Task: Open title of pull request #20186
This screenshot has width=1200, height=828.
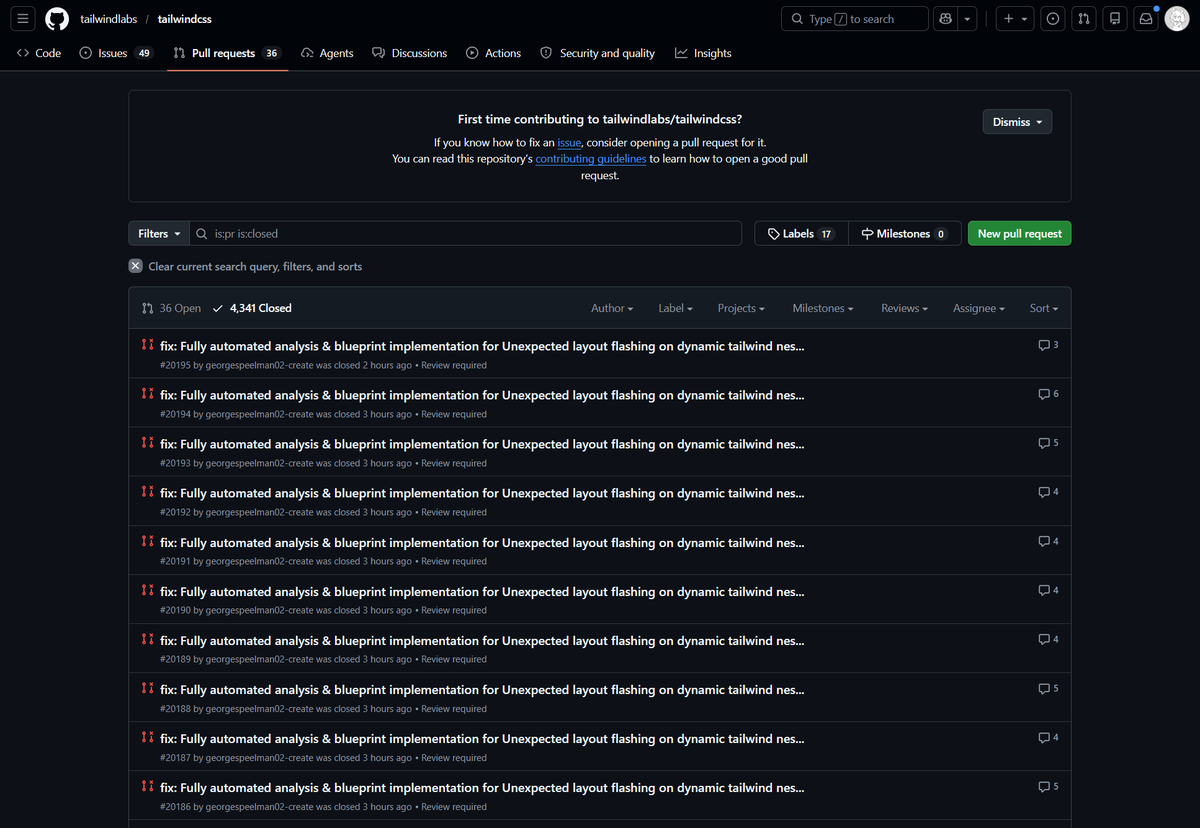Action: tap(482, 787)
